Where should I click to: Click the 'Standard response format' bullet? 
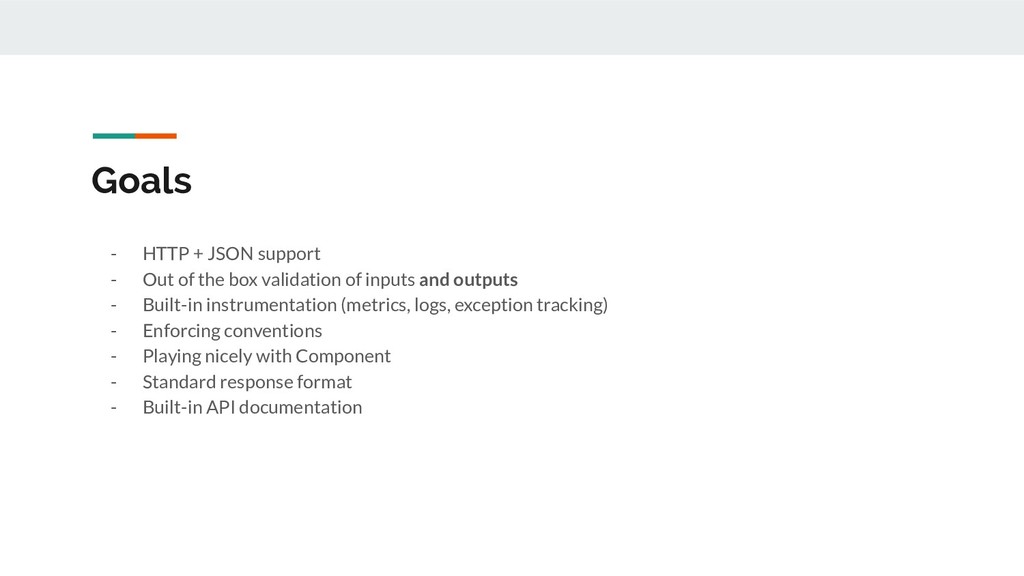tap(247, 381)
